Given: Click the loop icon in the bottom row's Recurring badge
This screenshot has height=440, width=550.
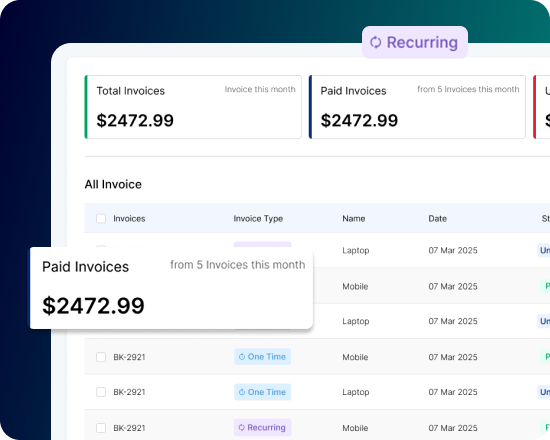Looking at the screenshot, I should coord(241,427).
